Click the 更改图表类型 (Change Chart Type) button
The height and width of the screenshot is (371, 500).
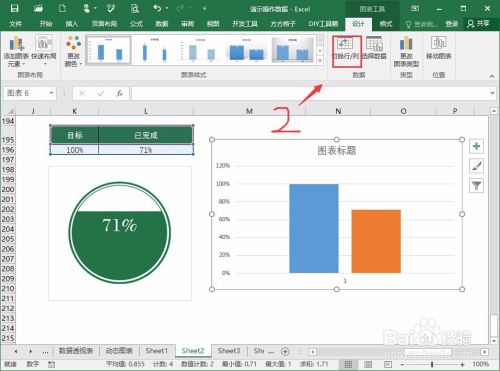pos(406,51)
